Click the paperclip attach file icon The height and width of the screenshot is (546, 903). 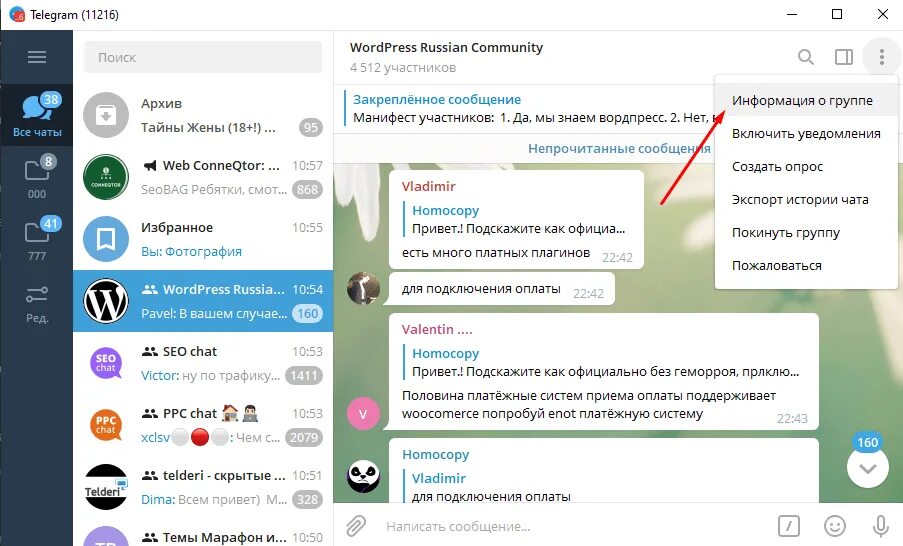point(356,526)
